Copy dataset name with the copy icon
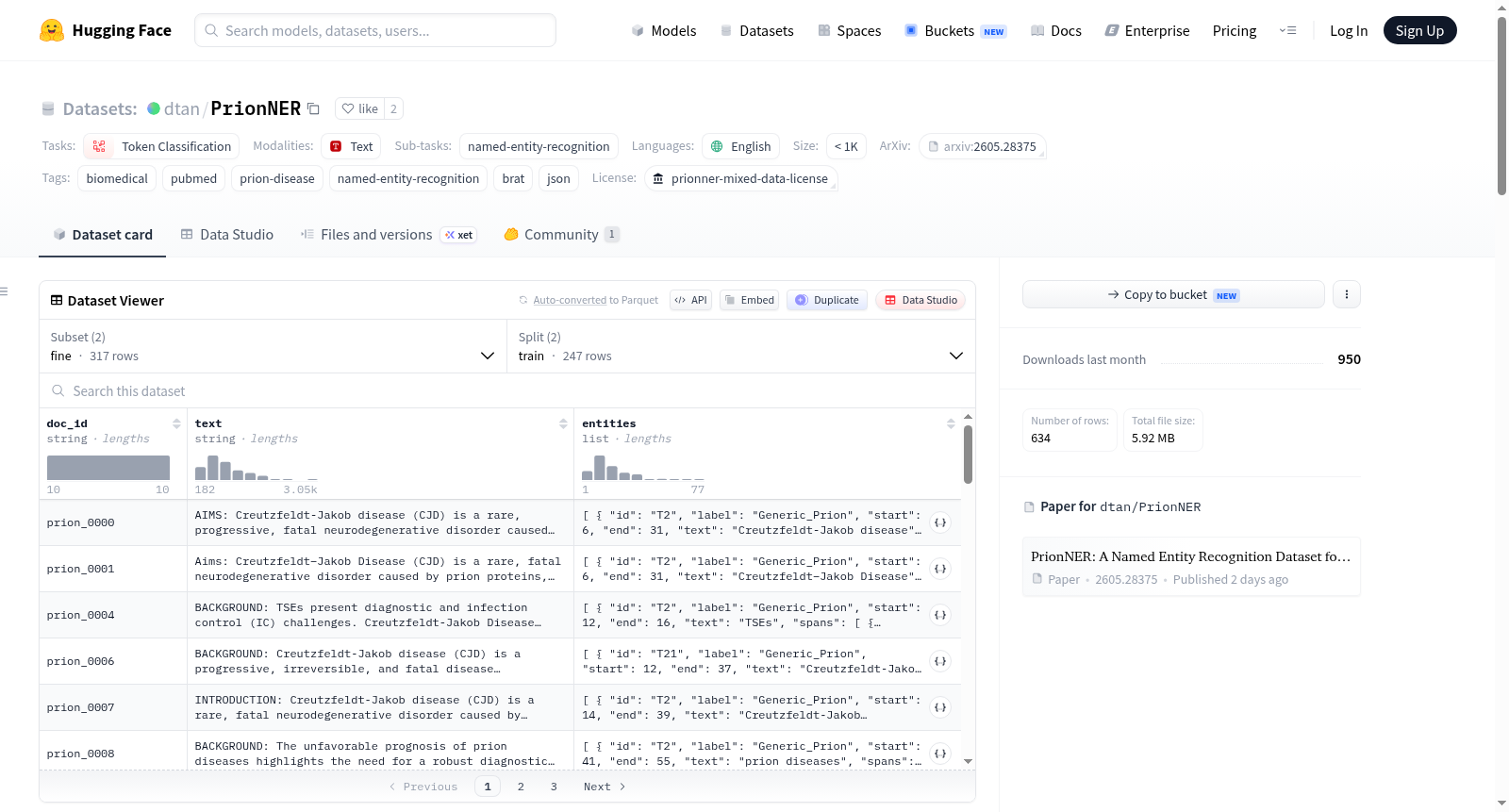Viewport: 1509px width, 812px height. tap(314, 108)
